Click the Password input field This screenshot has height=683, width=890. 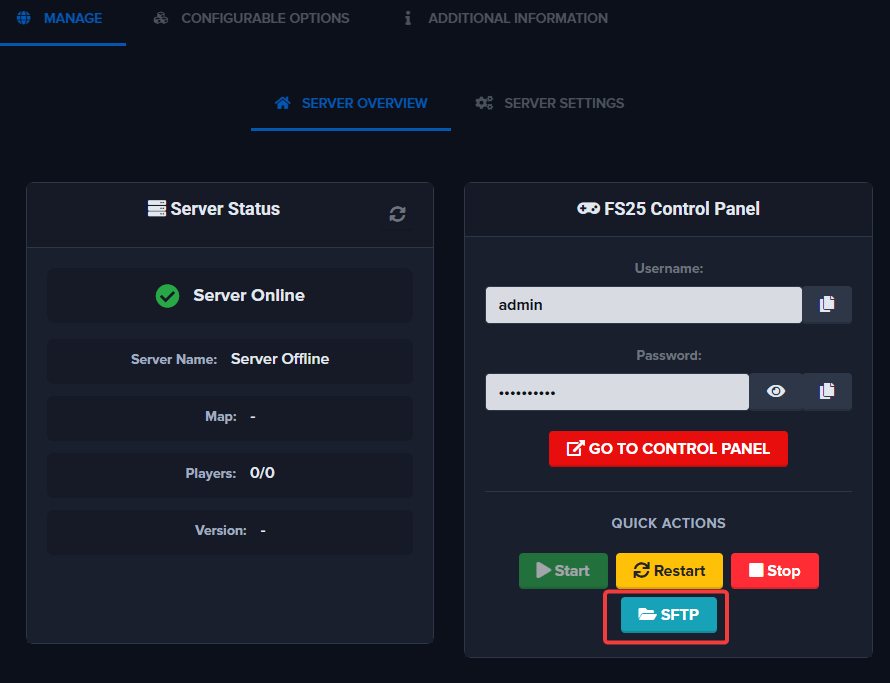point(617,392)
